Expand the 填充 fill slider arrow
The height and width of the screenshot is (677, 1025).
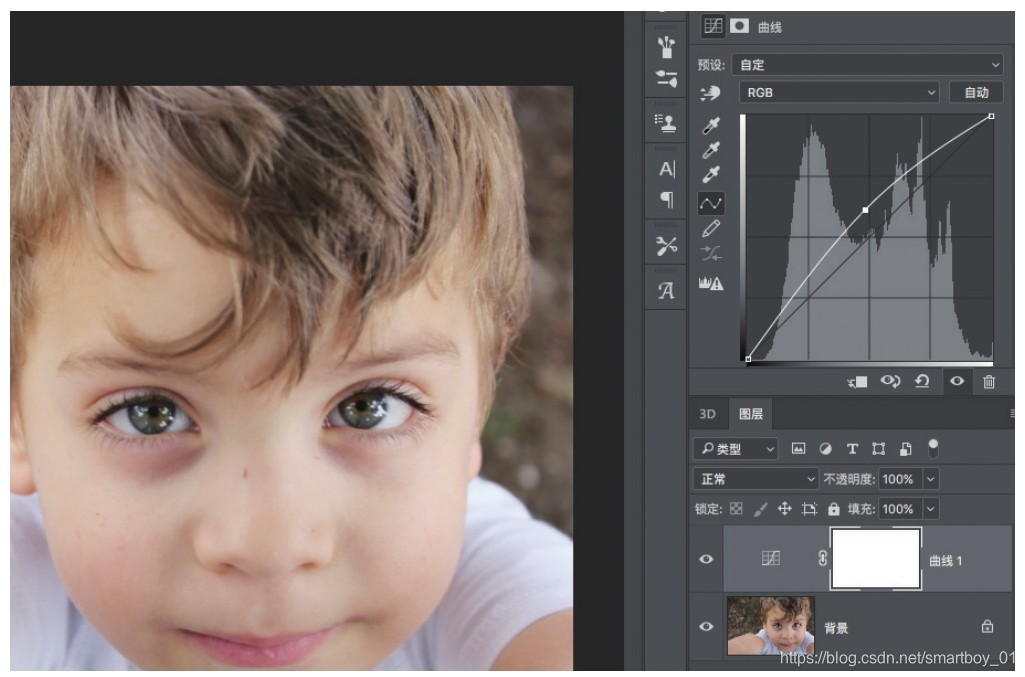pos(931,508)
